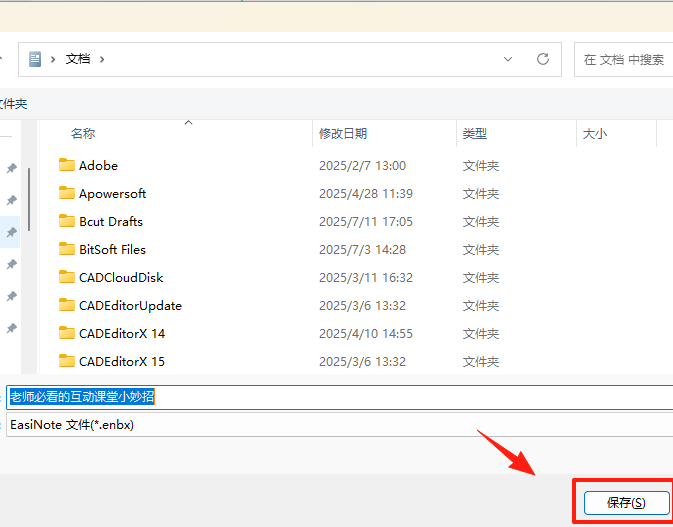673x527 pixels.
Task: Select the Apowersoft folder icon
Action: coord(67,193)
